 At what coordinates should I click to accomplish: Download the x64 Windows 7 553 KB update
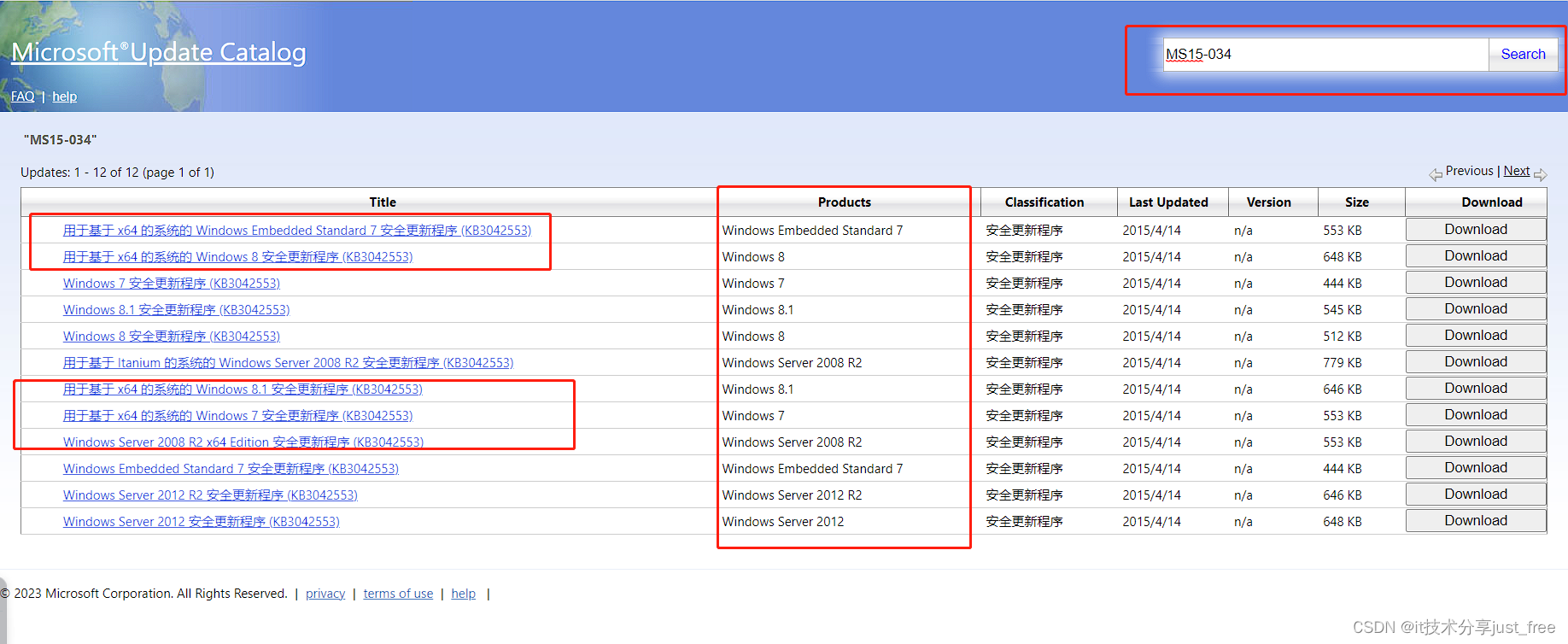pos(1476,415)
